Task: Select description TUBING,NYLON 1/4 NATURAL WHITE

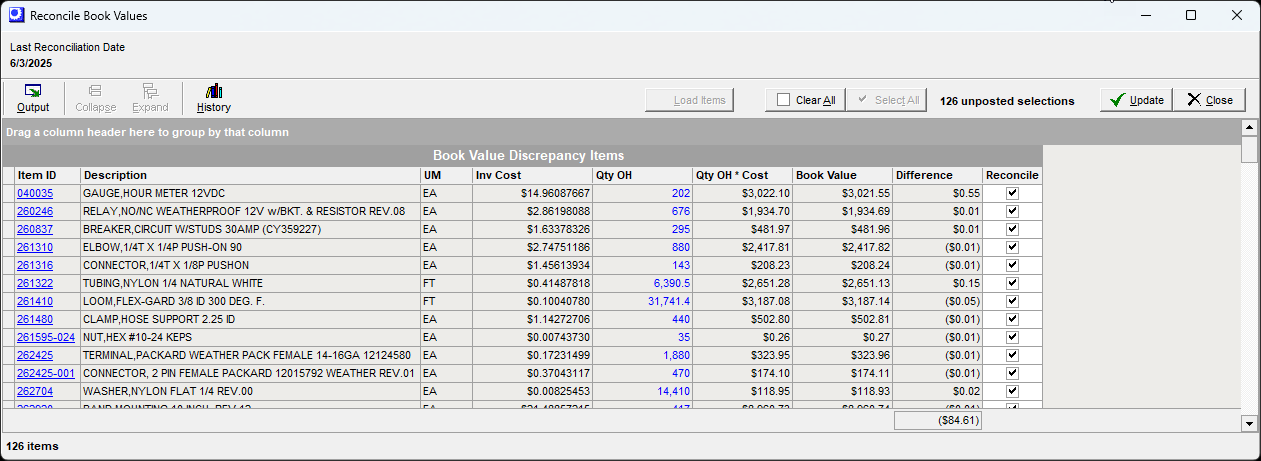Action: [173, 283]
